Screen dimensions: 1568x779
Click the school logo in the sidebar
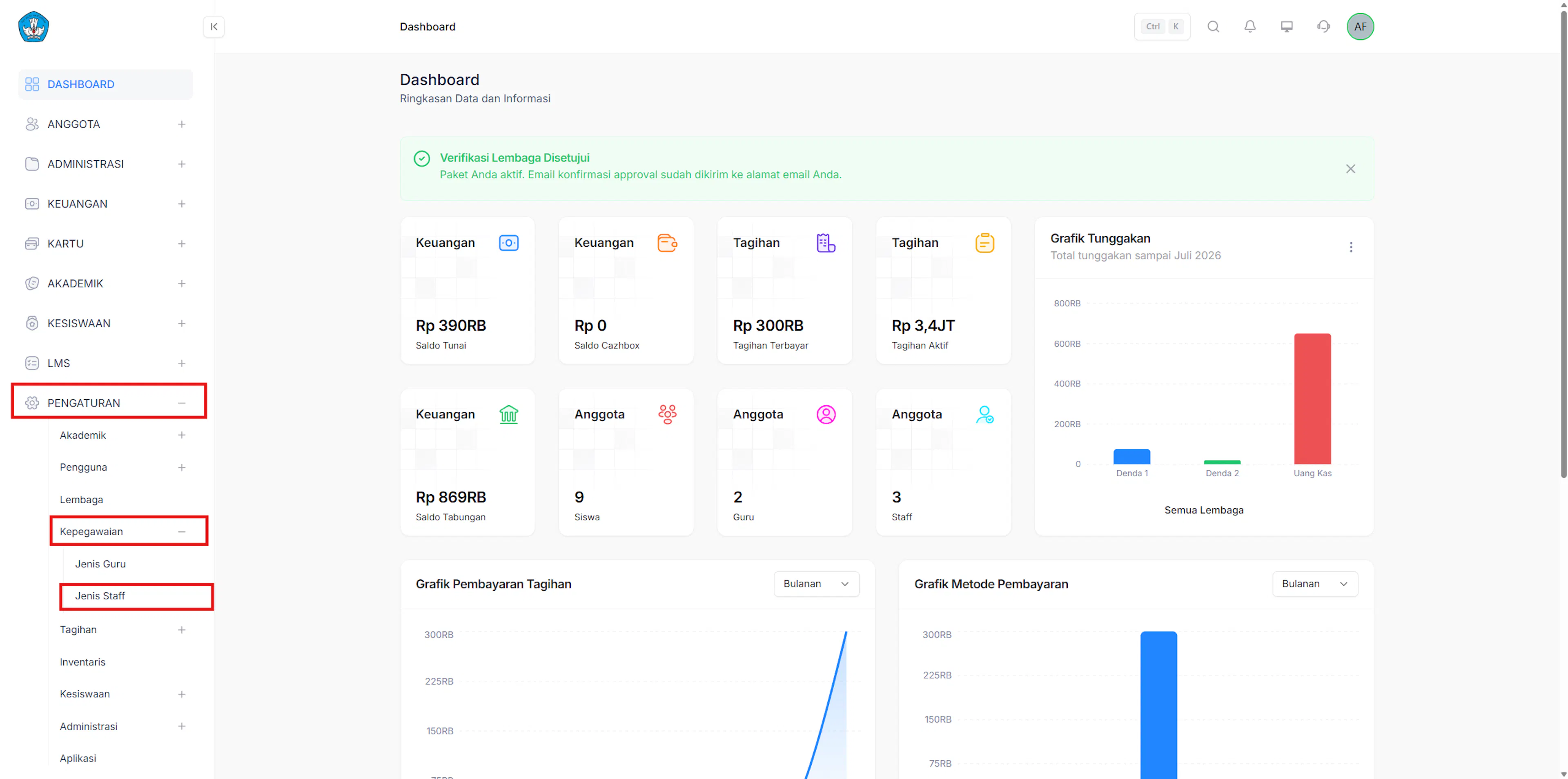point(33,27)
